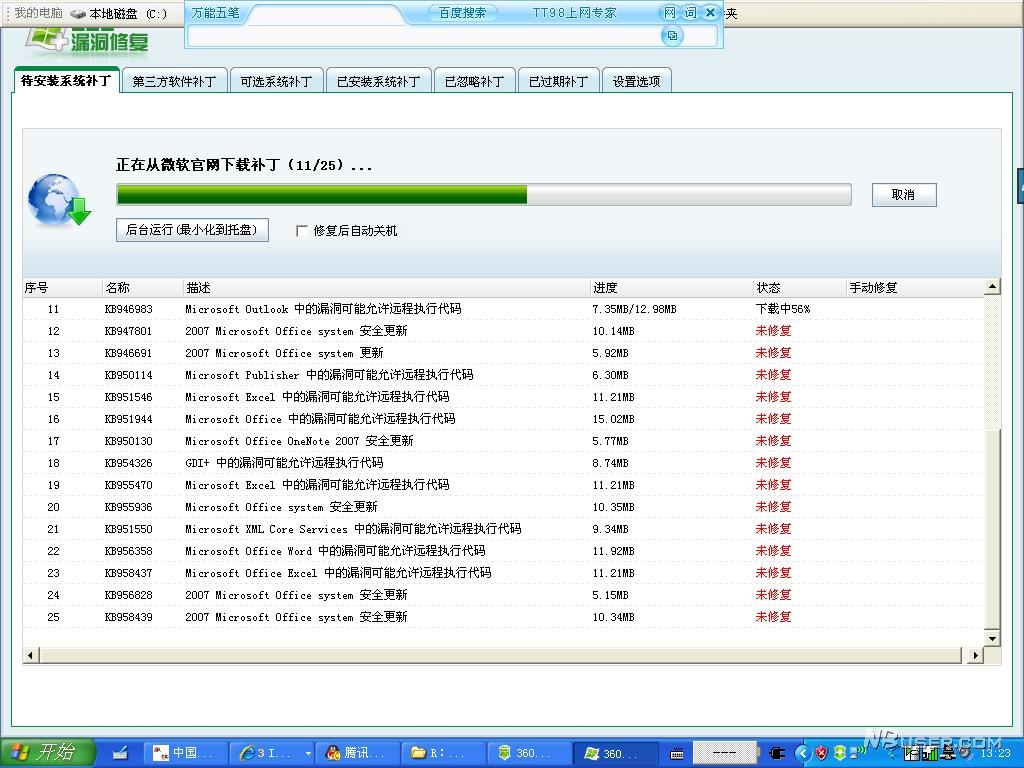1024x768 pixels.
Task: Click the power plug tray icon
Action: point(778,753)
